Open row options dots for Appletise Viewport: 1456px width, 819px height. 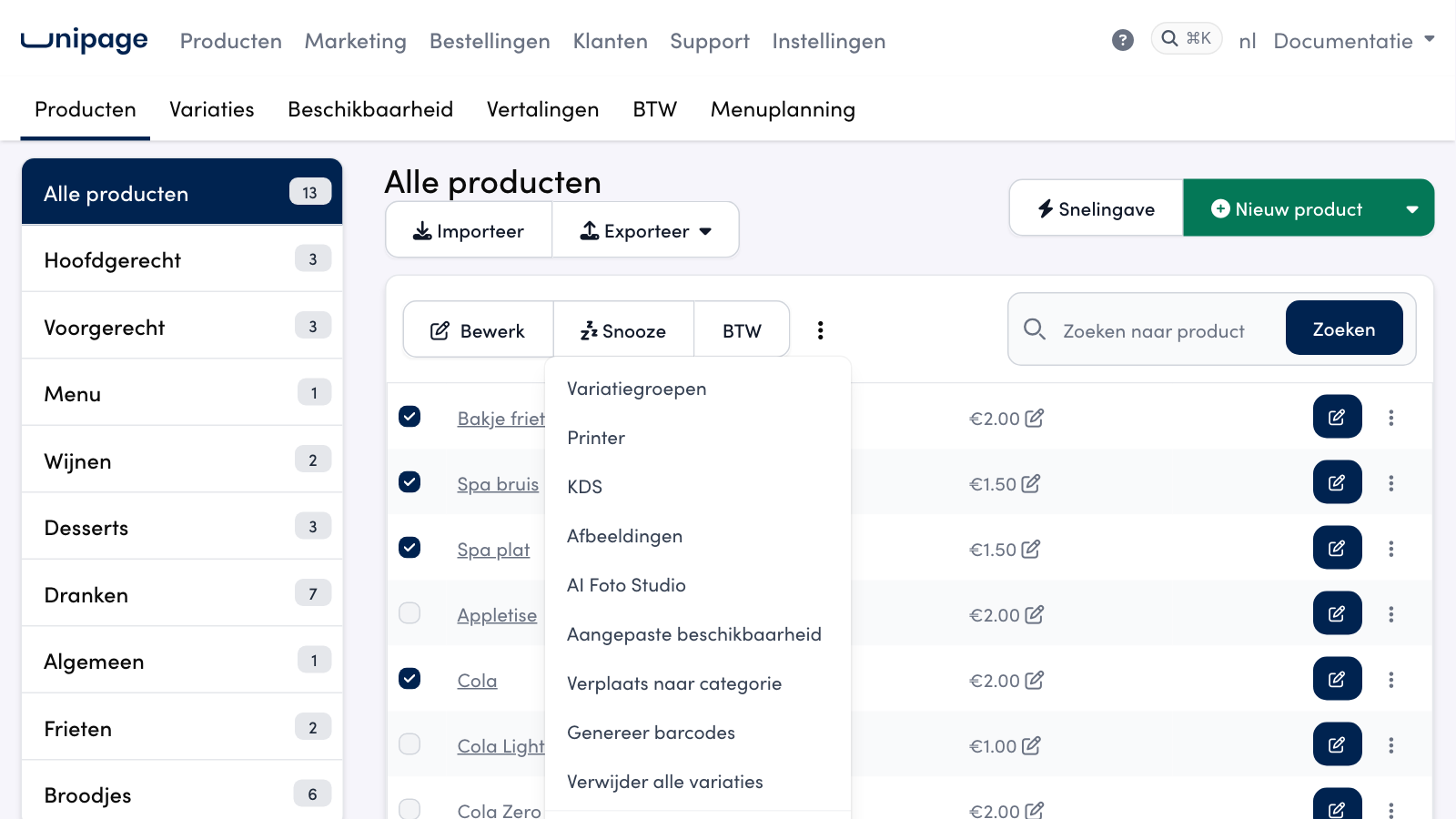point(1390,614)
